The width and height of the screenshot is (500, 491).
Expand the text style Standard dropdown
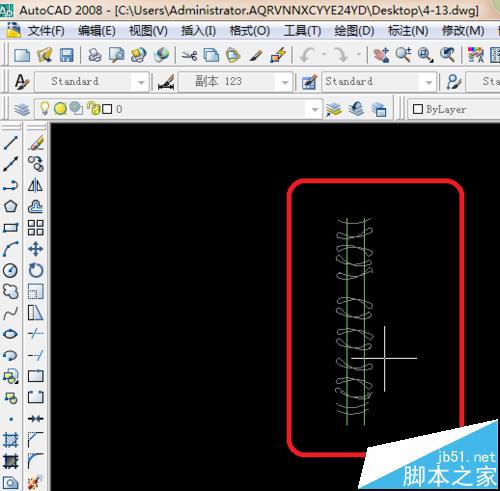click(141, 82)
